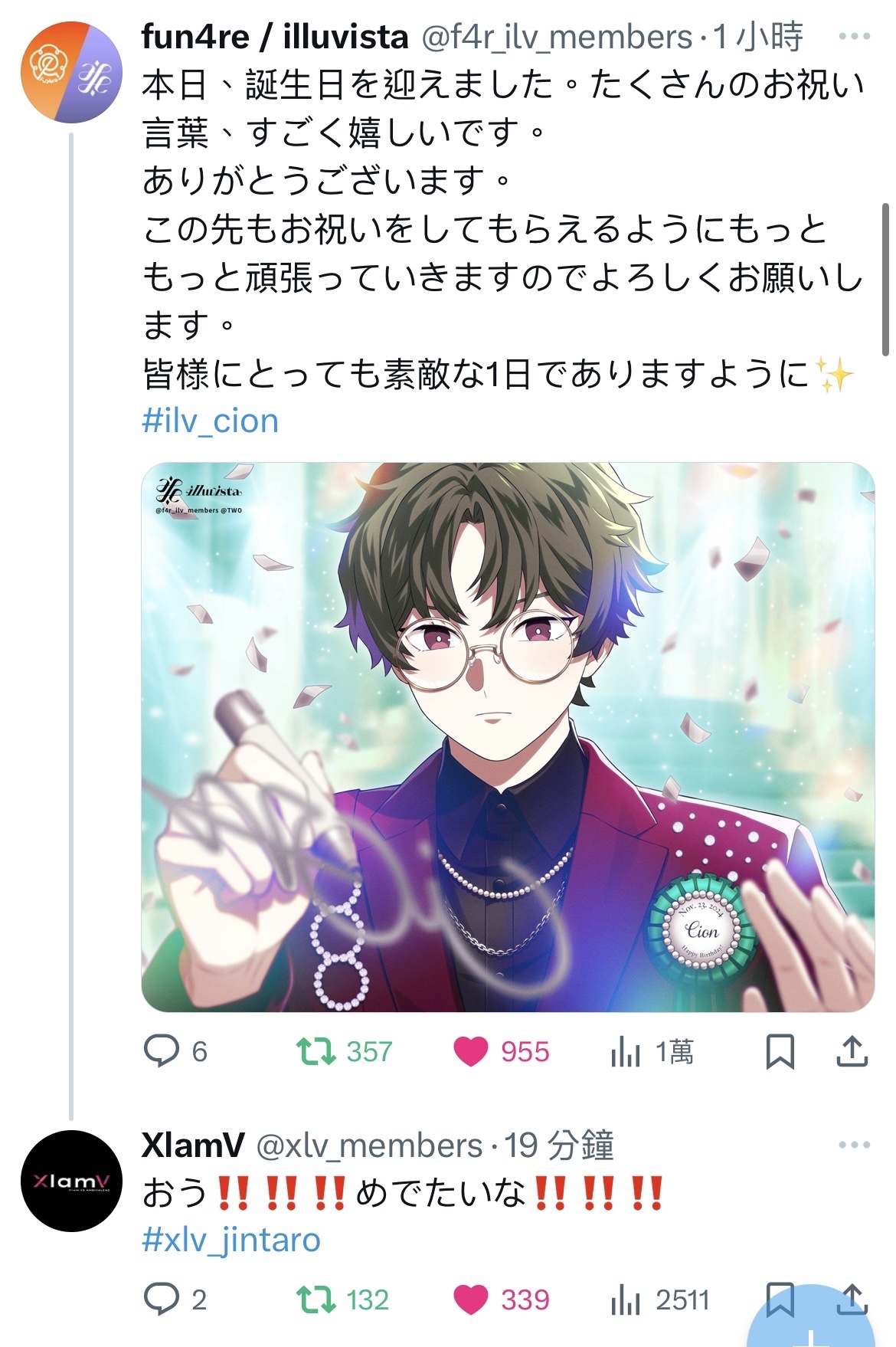Open more options menu for fun4re tweet
This screenshot has height=1347, width=896.
(x=854, y=36)
